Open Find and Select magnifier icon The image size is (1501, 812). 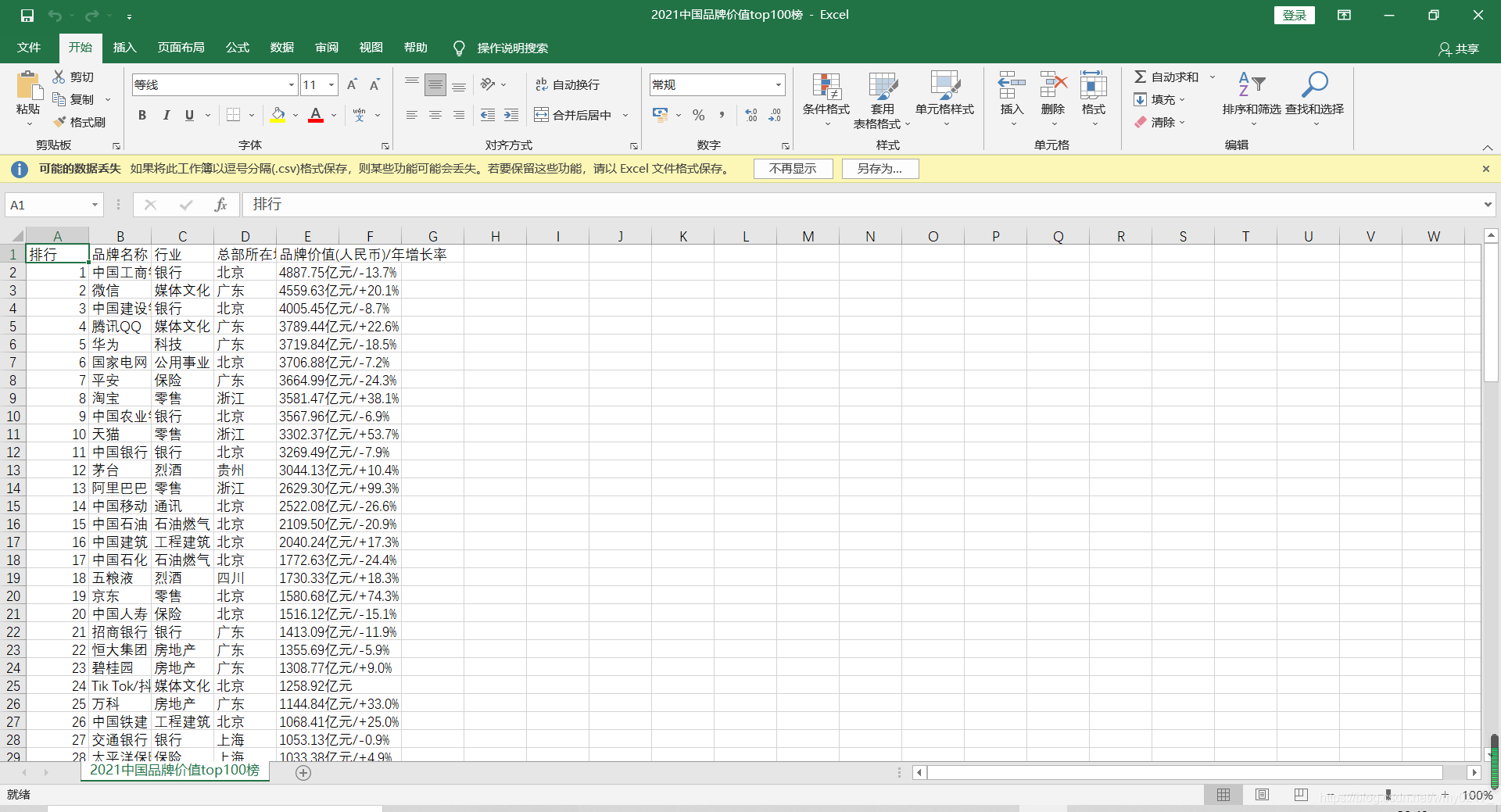tap(1314, 84)
